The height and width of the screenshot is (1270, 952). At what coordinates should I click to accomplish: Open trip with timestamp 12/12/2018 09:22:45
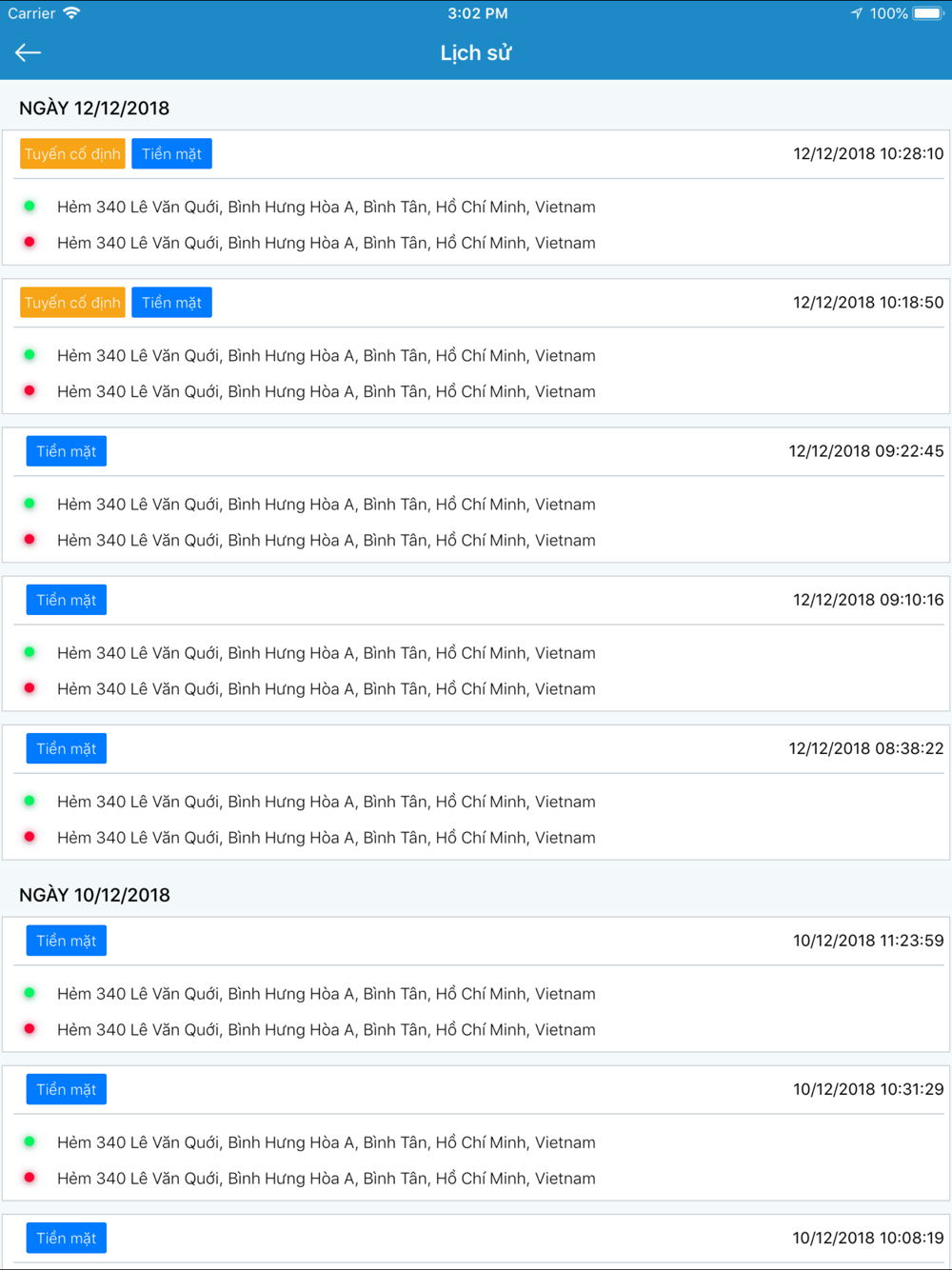tap(476, 495)
